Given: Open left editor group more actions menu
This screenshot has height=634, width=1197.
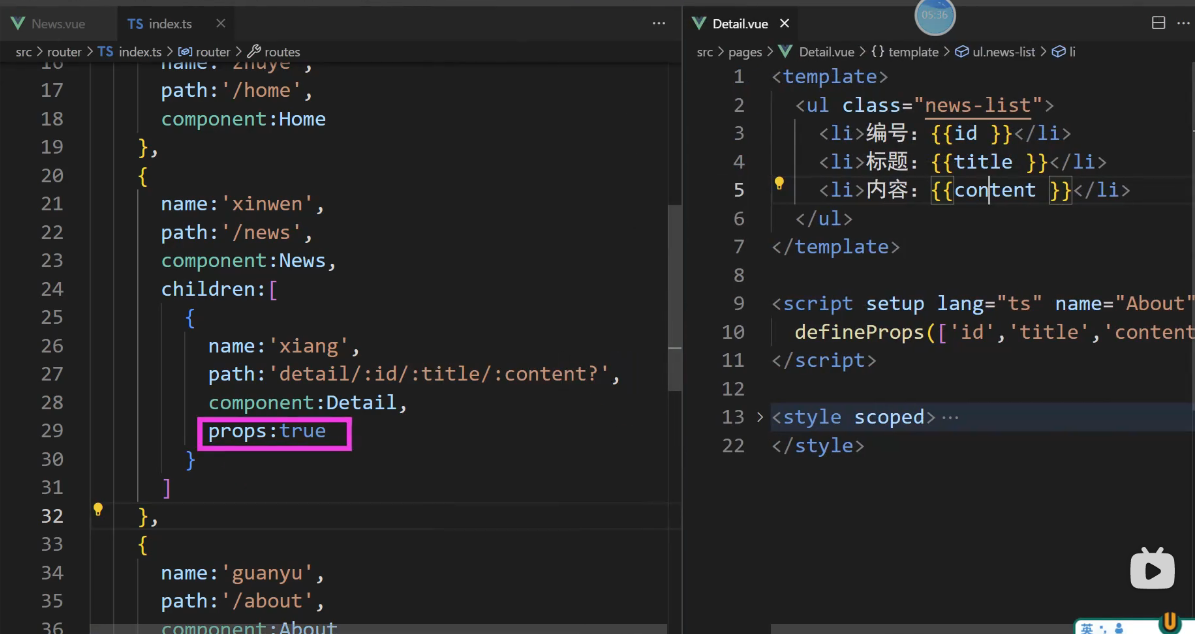Looking at the screenshot, I should click(x=659, y=24).
